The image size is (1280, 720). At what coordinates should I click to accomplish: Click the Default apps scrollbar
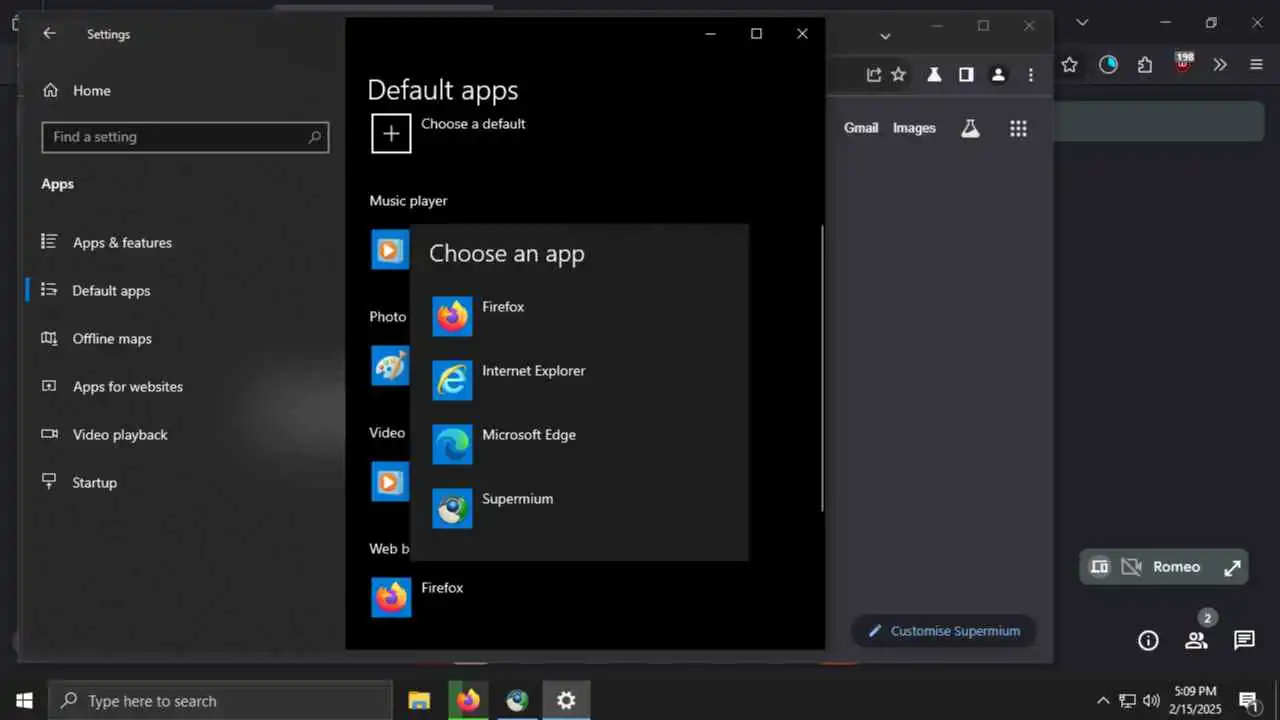tap(822, 368)
